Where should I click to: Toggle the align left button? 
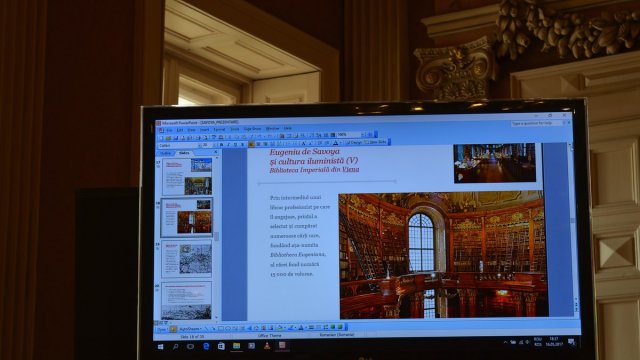[251, 144]
